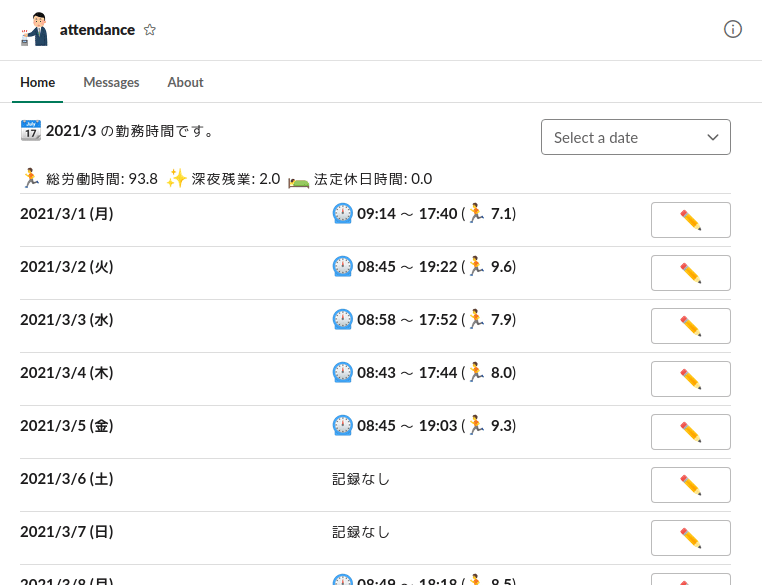
Task: Click the attendance app title
Action: click(97, 30)
